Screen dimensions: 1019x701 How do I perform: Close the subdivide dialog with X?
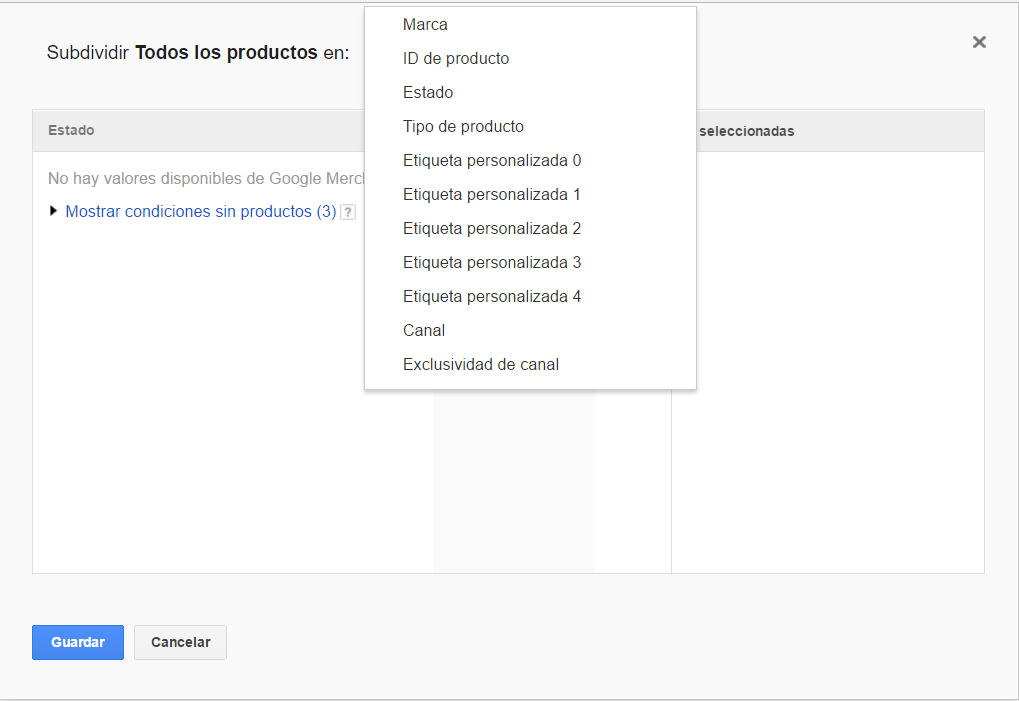coord(979,42)
